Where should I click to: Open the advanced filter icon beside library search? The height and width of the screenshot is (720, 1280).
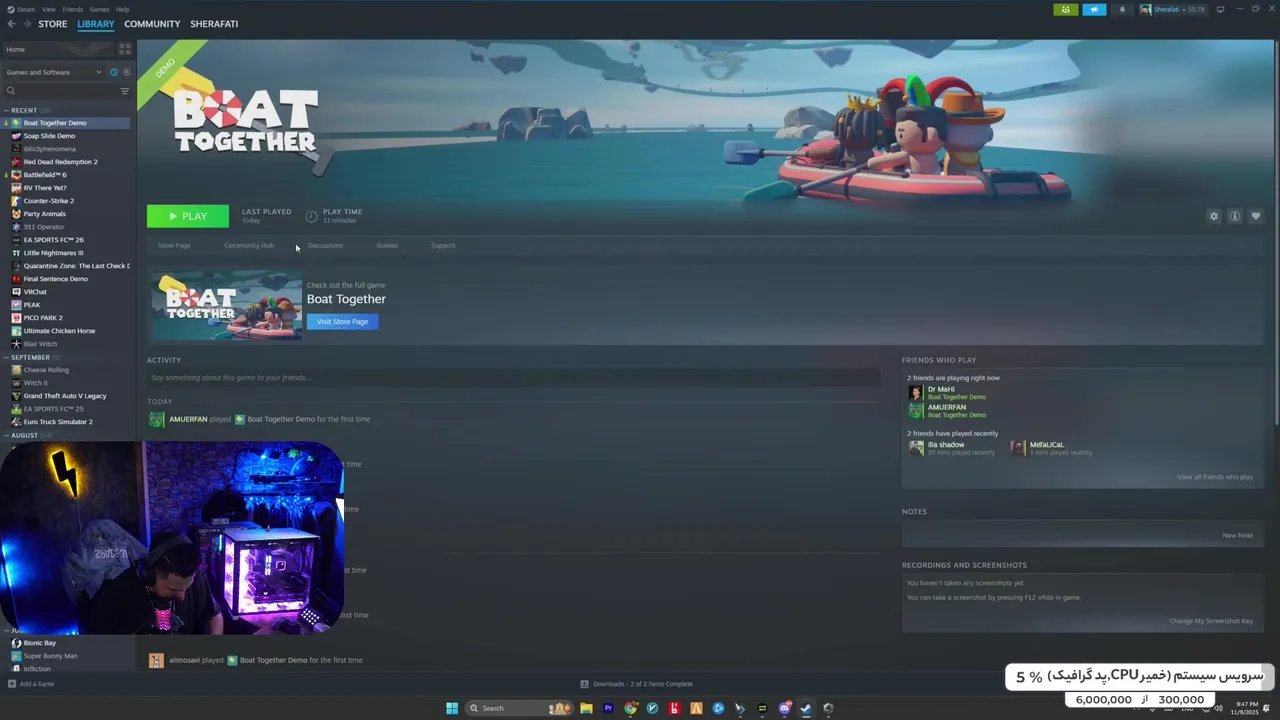125,91
